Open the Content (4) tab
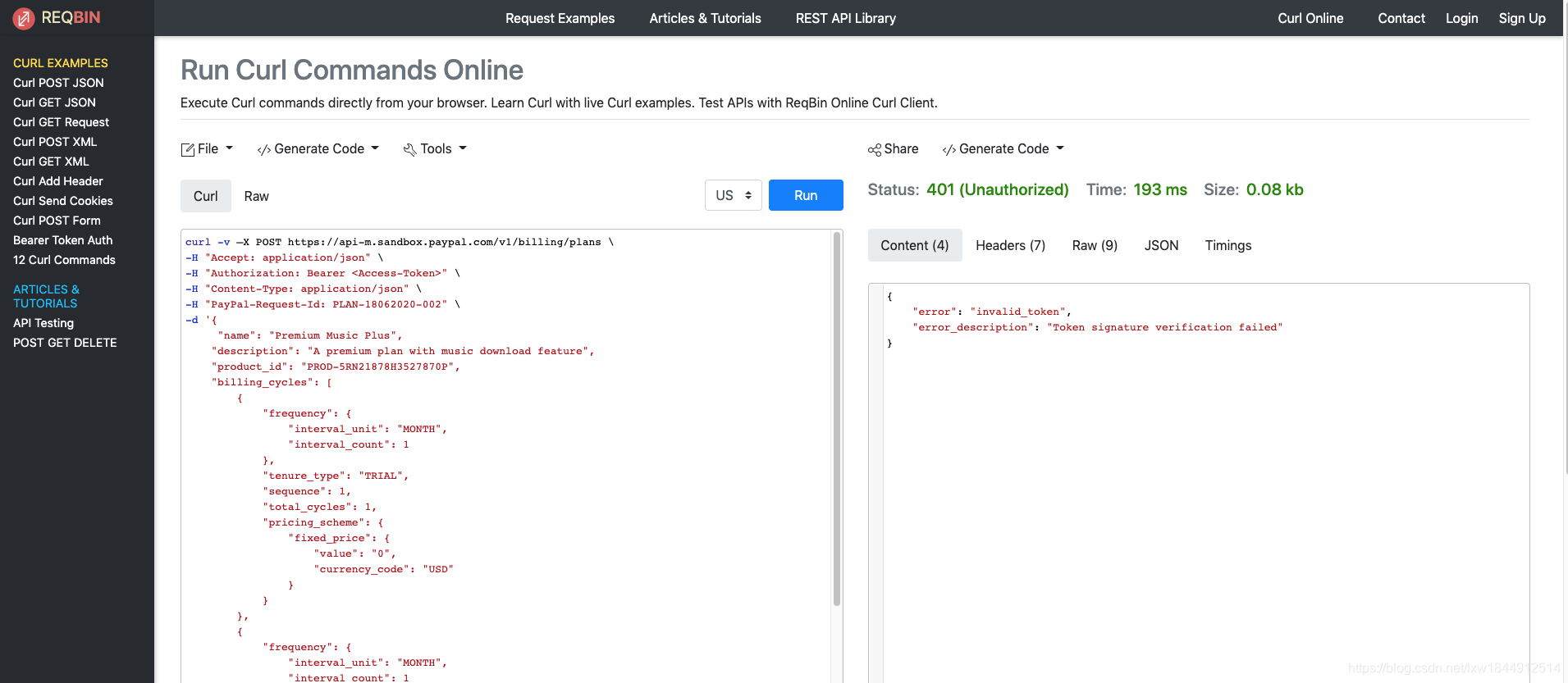 pos(915,245)
